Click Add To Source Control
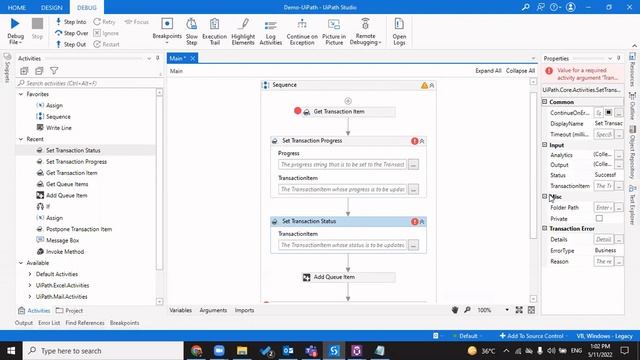The height and width of the screenshot is (360, 640). [531, 336]
